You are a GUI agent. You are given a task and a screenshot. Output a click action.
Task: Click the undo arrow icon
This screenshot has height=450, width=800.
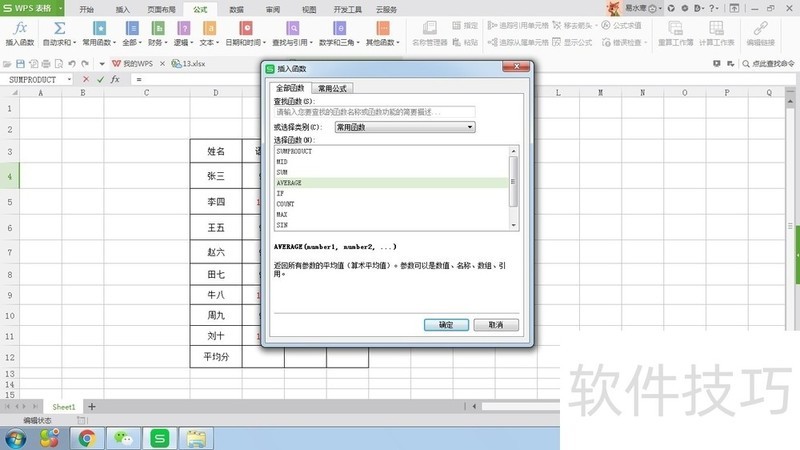72,64
